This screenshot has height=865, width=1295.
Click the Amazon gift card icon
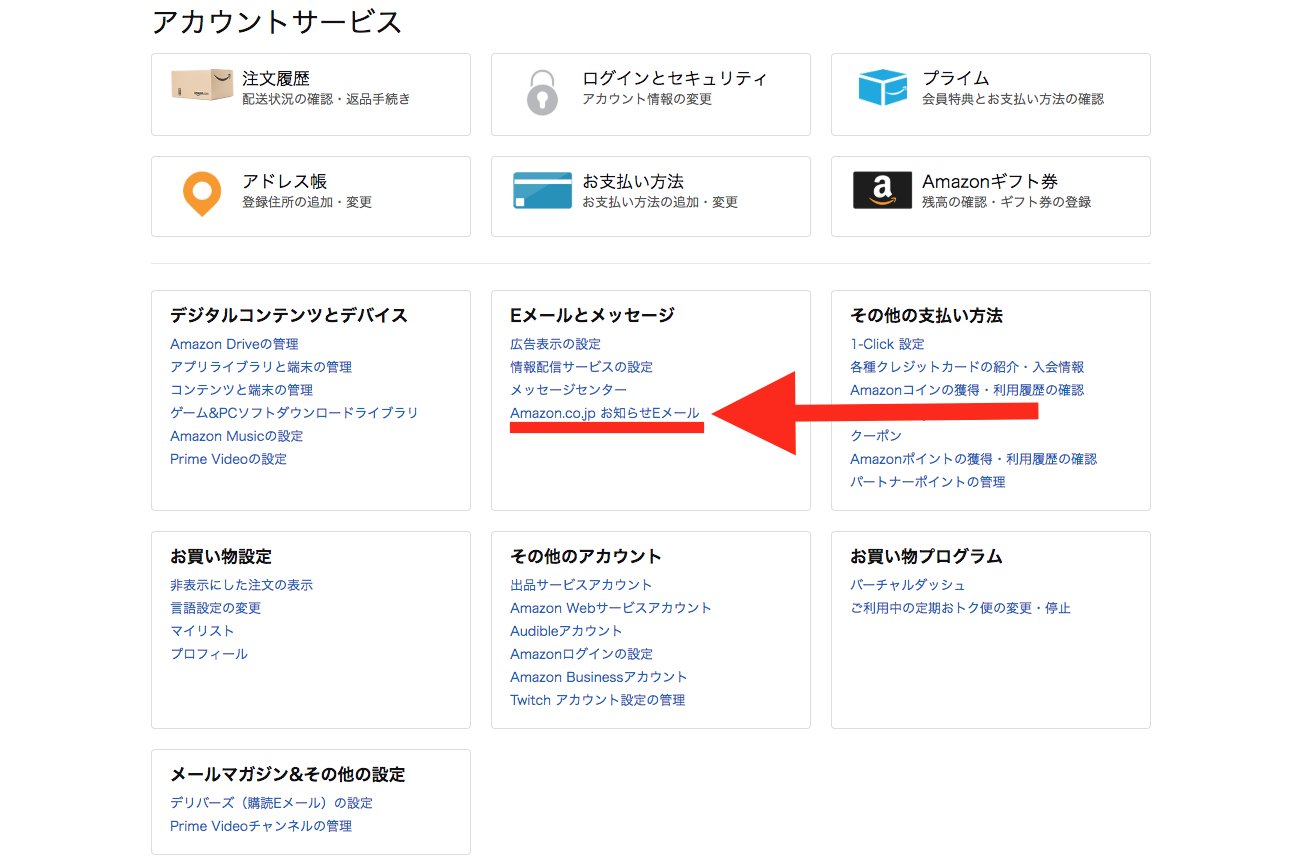click(882, 190)
